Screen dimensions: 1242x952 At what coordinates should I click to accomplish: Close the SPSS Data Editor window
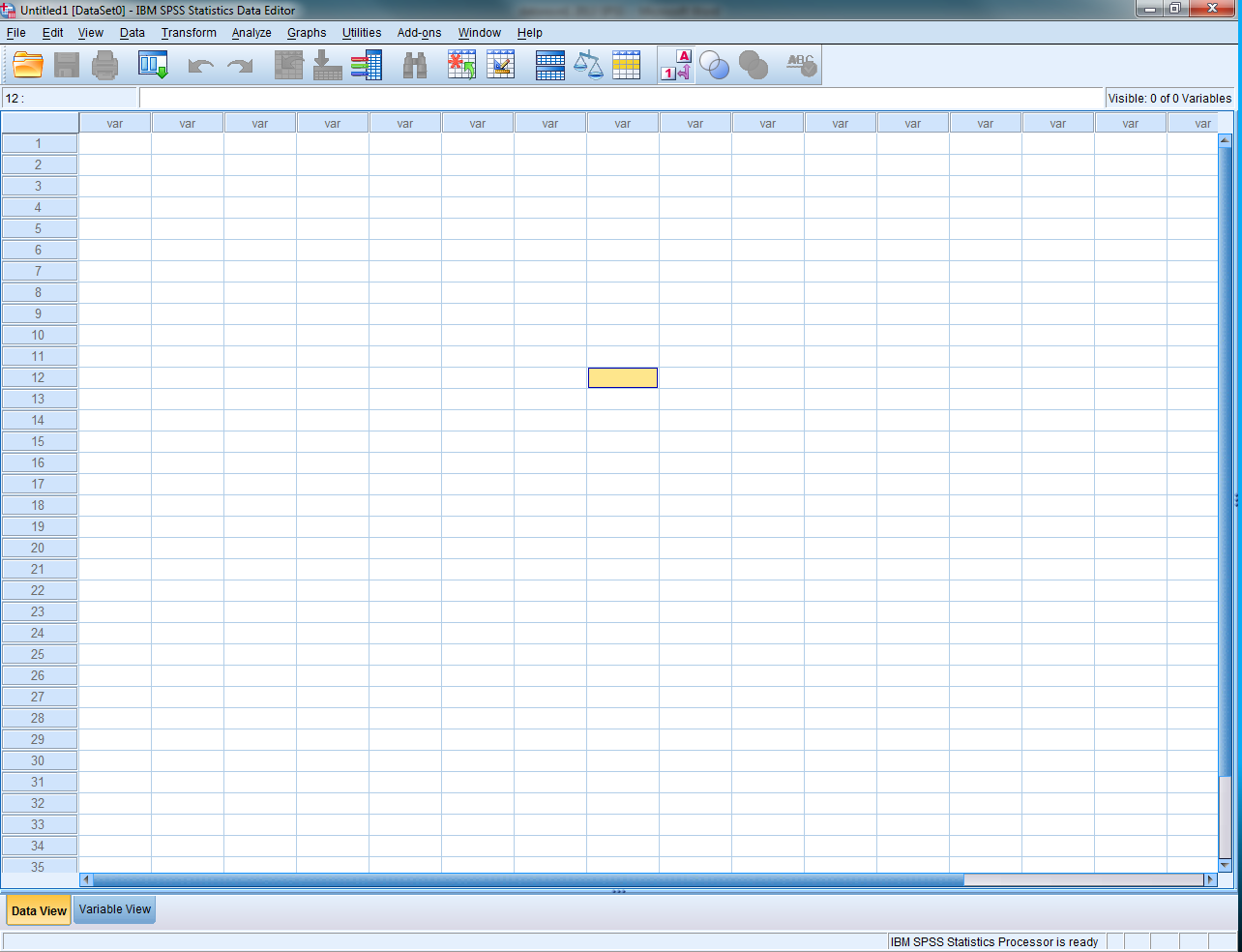click(1213, 9)
